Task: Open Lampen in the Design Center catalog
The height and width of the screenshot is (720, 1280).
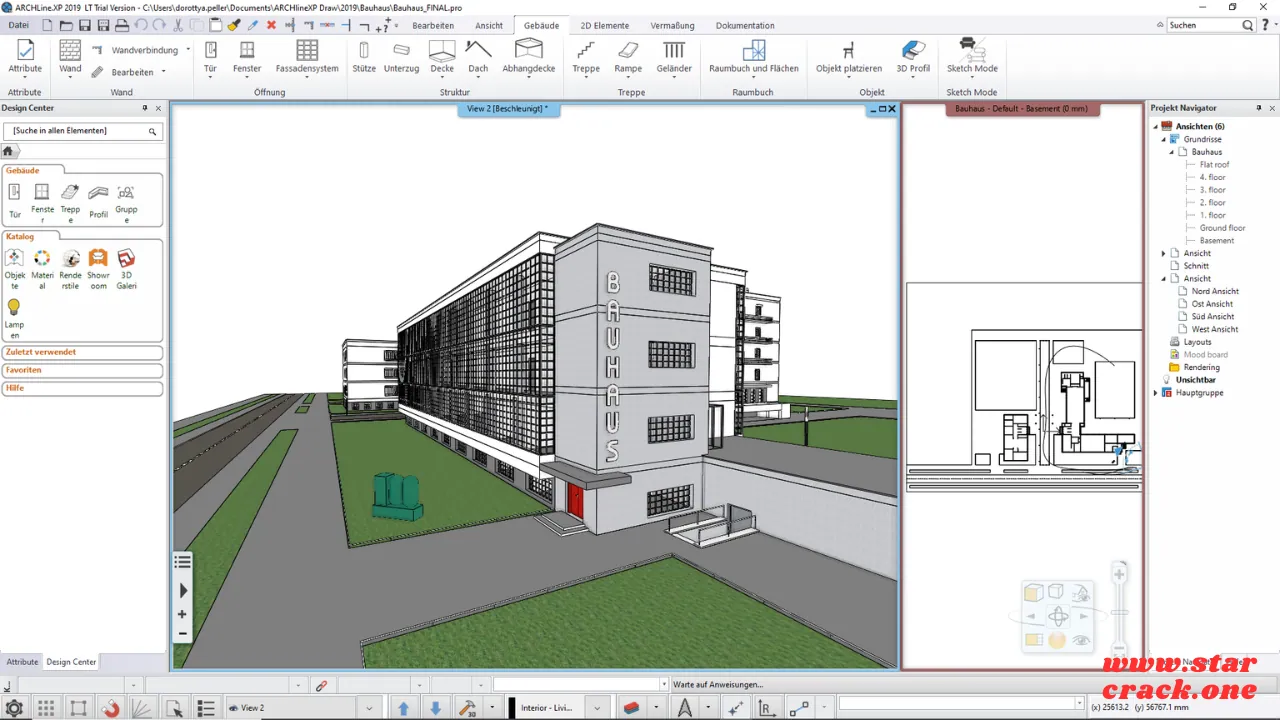Action: pos(14,318)
